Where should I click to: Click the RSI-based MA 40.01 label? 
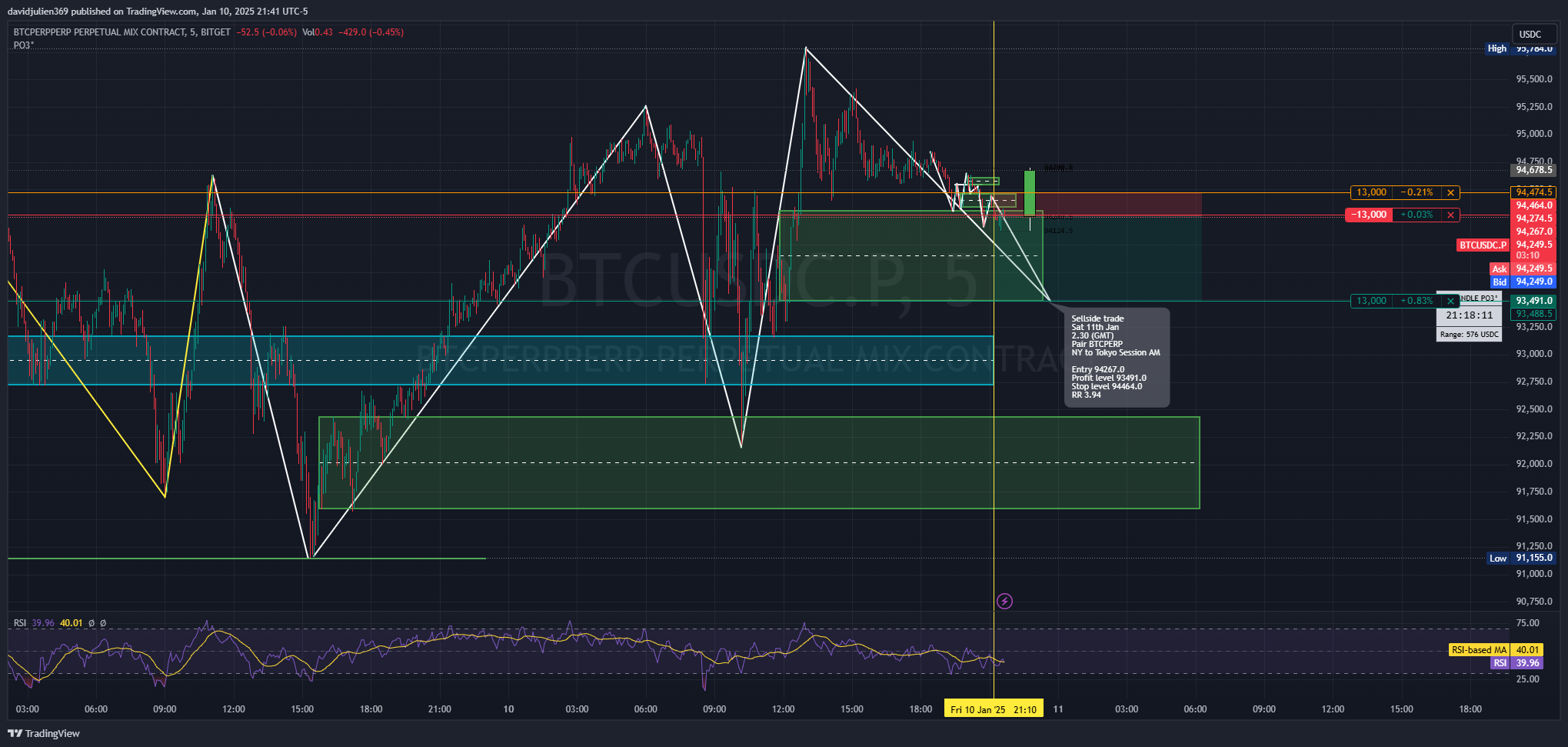point(1496,650)
